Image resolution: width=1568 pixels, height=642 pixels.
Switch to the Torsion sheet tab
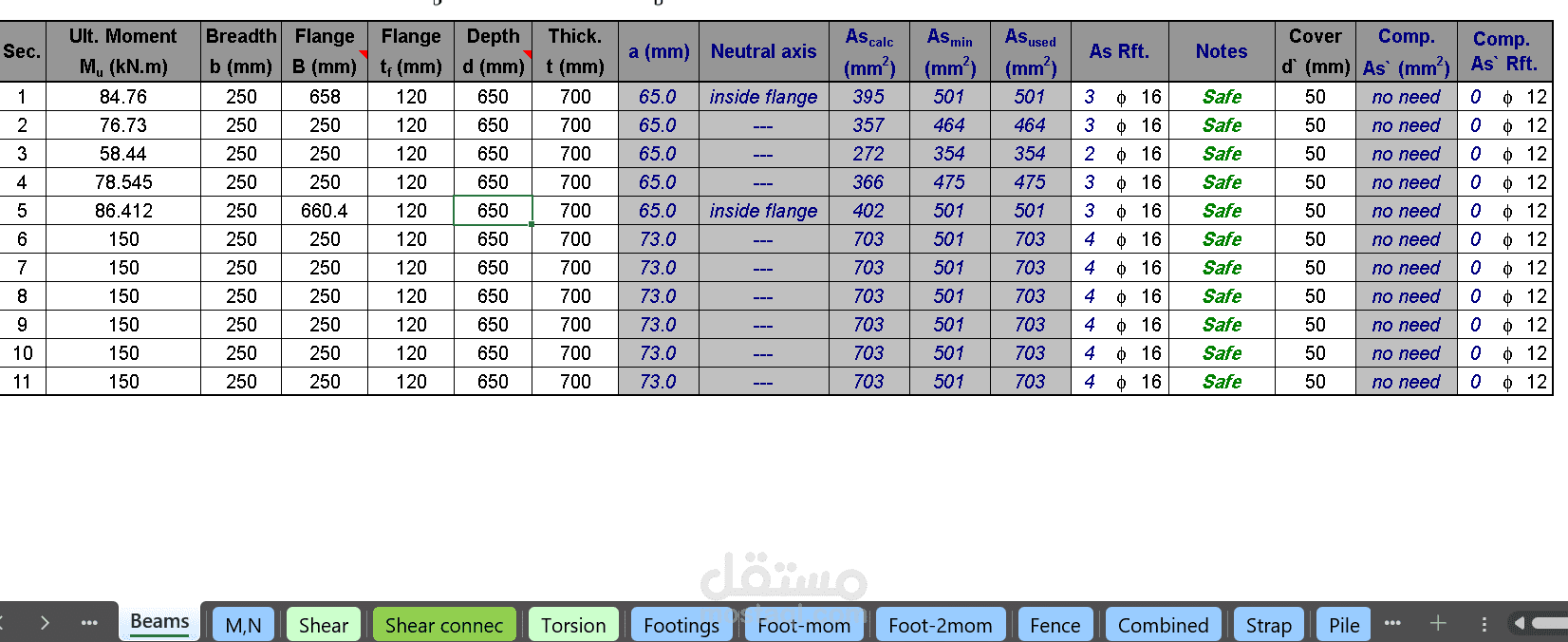[573, 625]
